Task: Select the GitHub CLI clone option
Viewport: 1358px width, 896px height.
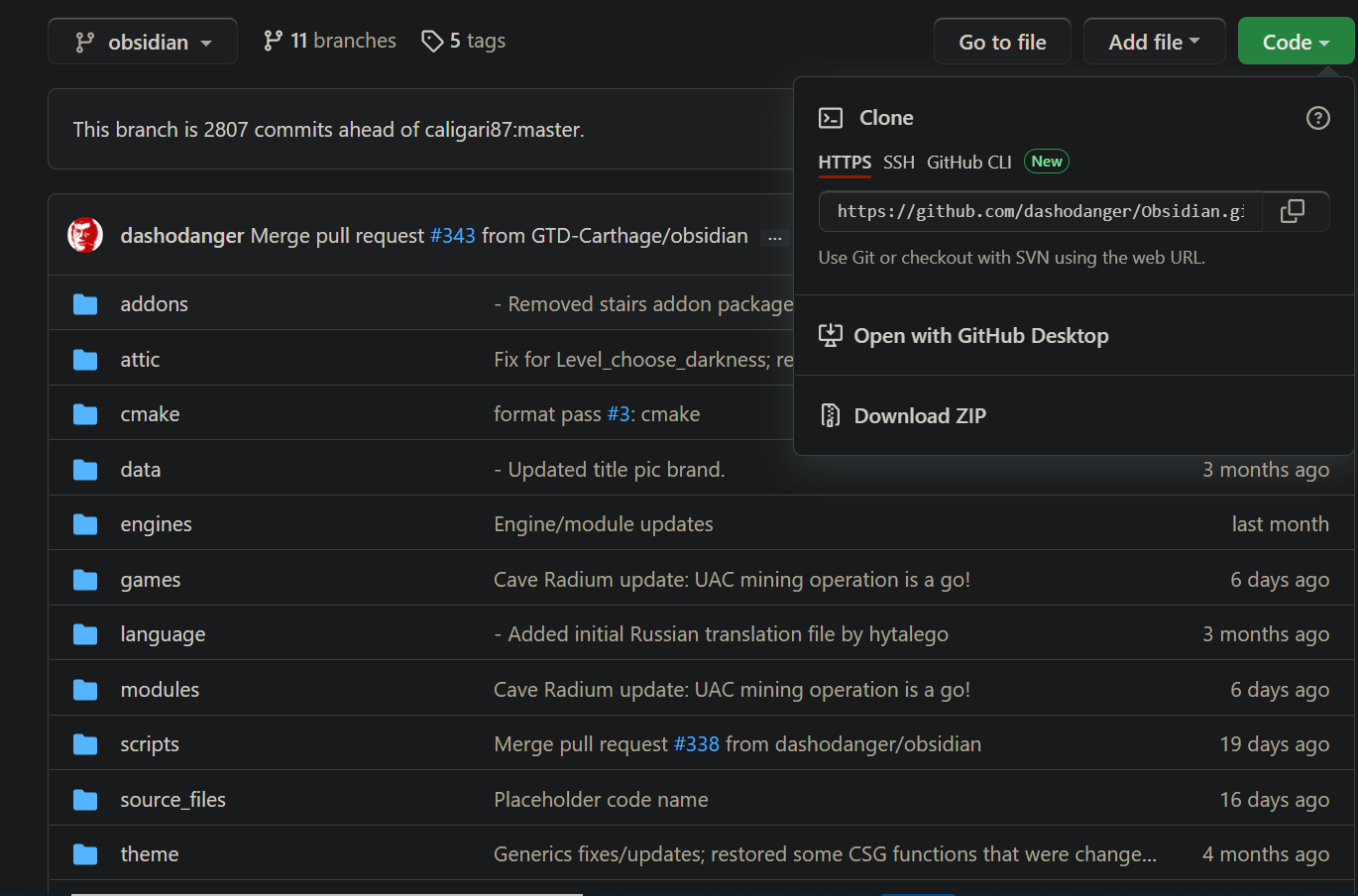Action: (x=968, y=162)
